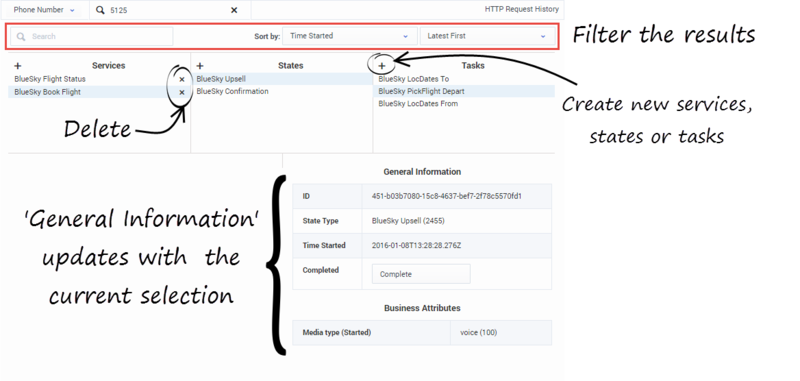This screenshot has width=800, height=381.
Task: Click the voice (100) media type value
Action: point(479,333)
